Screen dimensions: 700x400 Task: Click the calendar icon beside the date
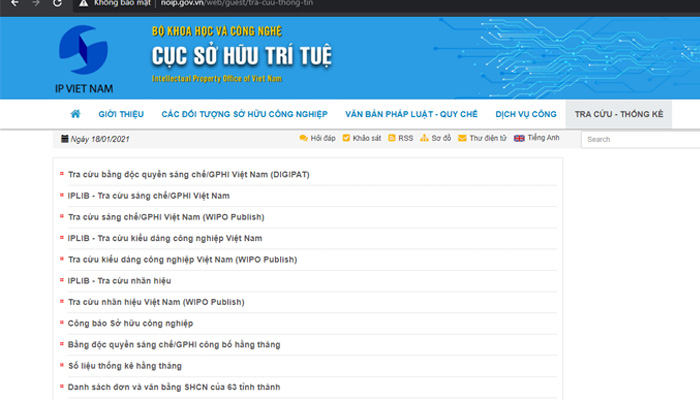tap(65, 139)
